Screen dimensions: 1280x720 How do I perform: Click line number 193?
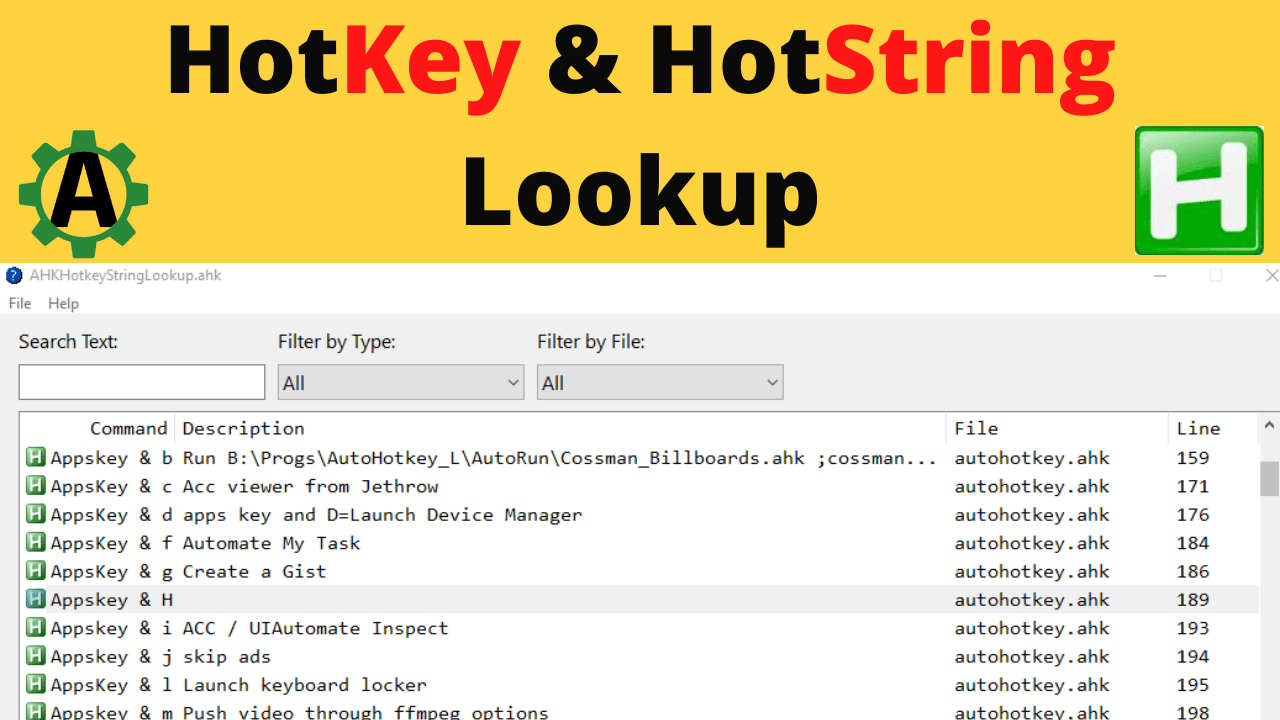[x=1193, y=628]
